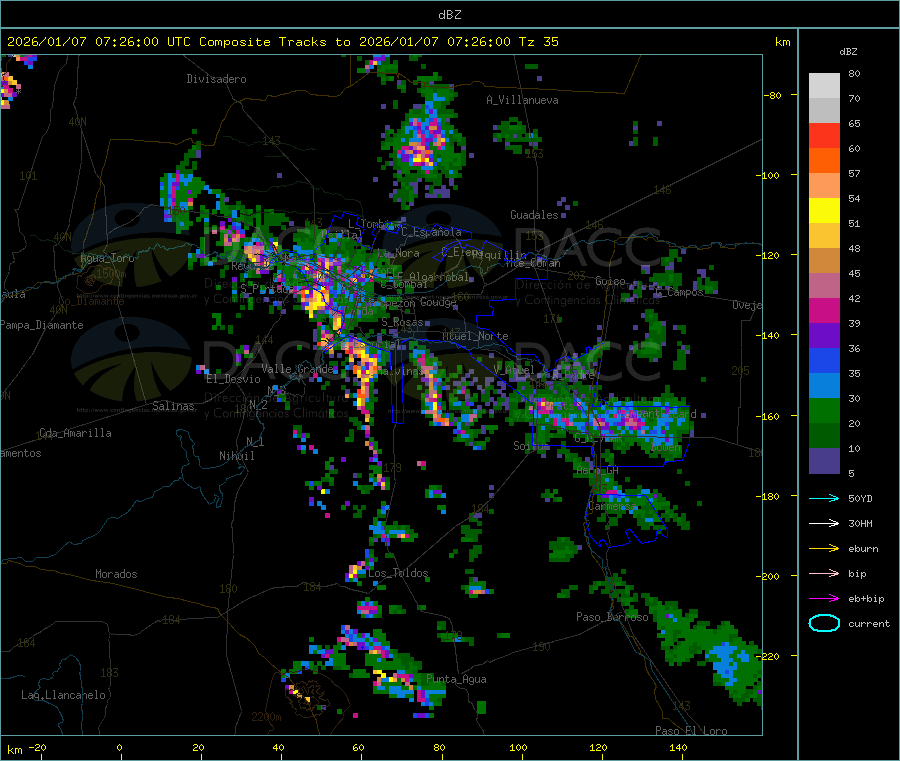This screenshot has width=900, height=761.
Task: Click the 2200m volcano contour label
Action: tap(266, 717)
